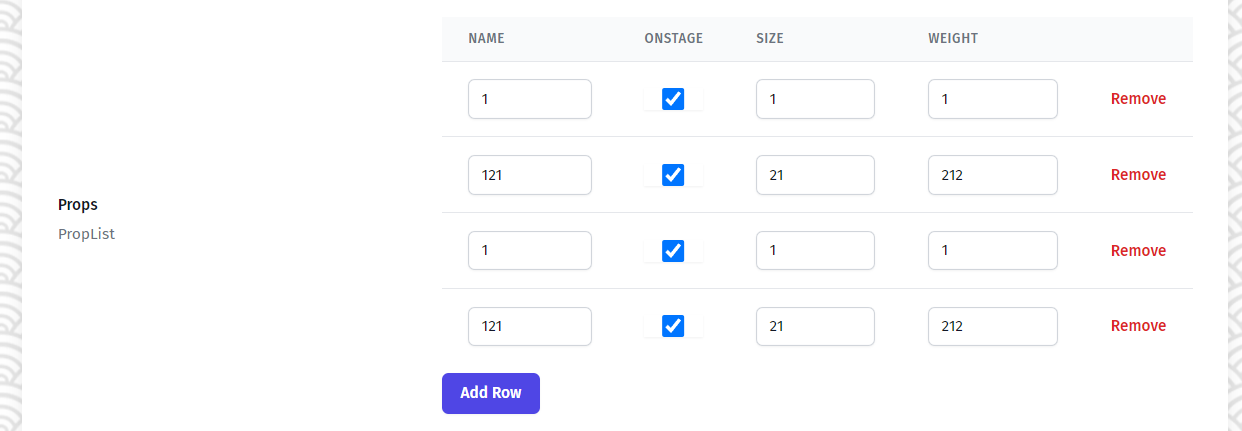Click Remove on the second prop row
This screenshot has height=431, width=1242.
coord(1138,175)
